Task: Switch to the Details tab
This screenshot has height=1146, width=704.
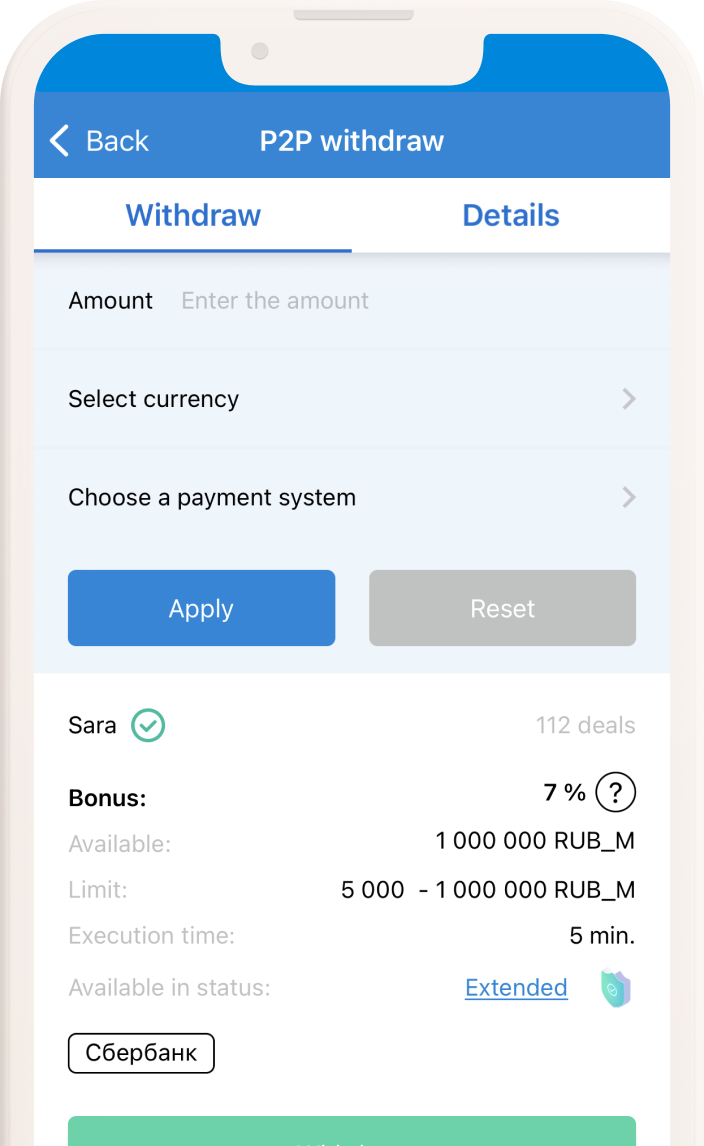Action: point(510,215)
